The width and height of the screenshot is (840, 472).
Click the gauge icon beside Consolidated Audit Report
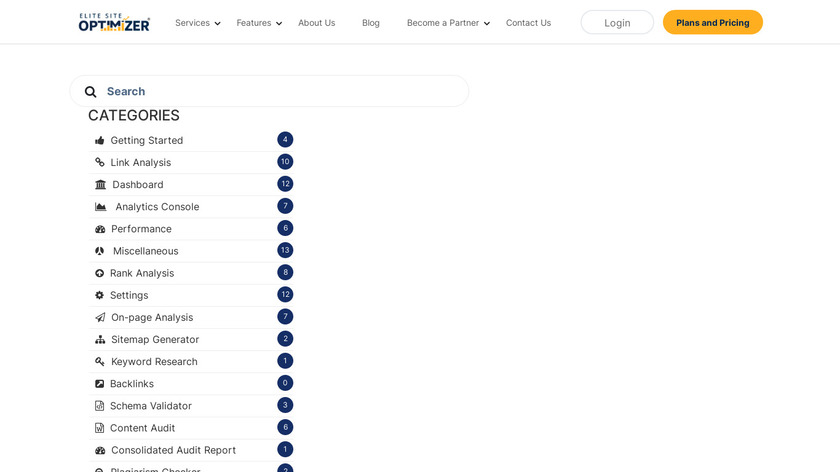pos(100,450)
